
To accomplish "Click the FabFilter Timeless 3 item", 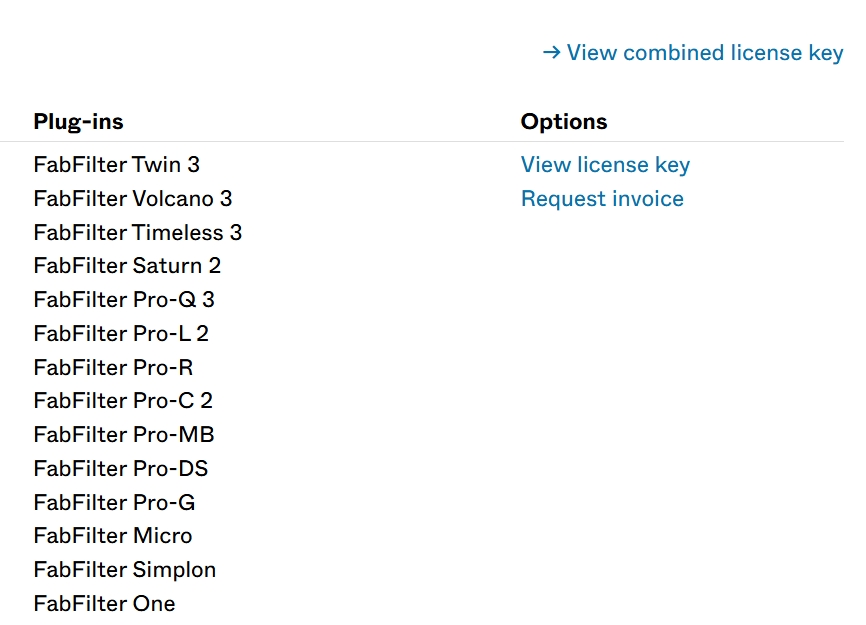I will (137, 233).
